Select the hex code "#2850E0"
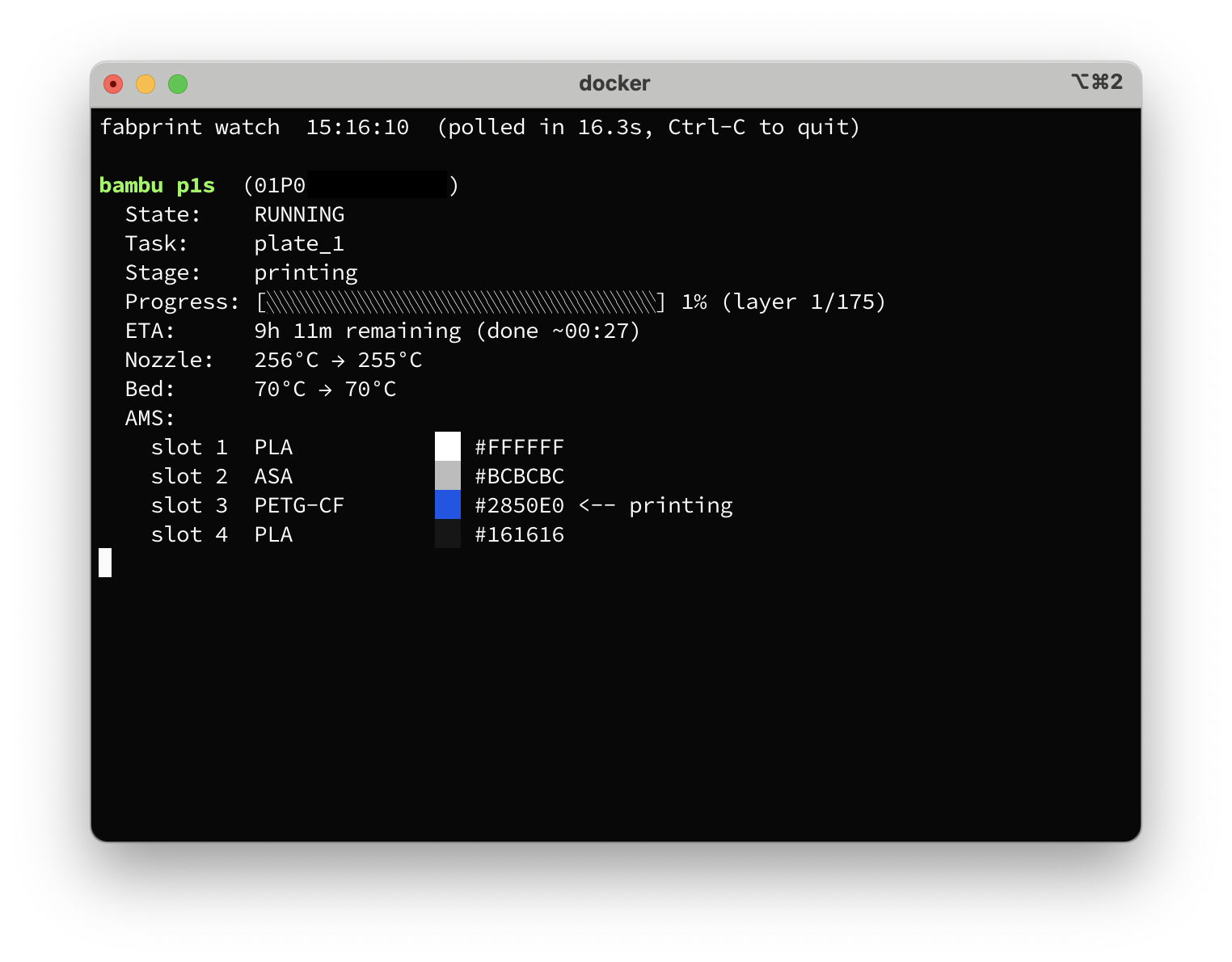Image resolution: width=1232 pixels, height=962 pixels. [520, 506]
